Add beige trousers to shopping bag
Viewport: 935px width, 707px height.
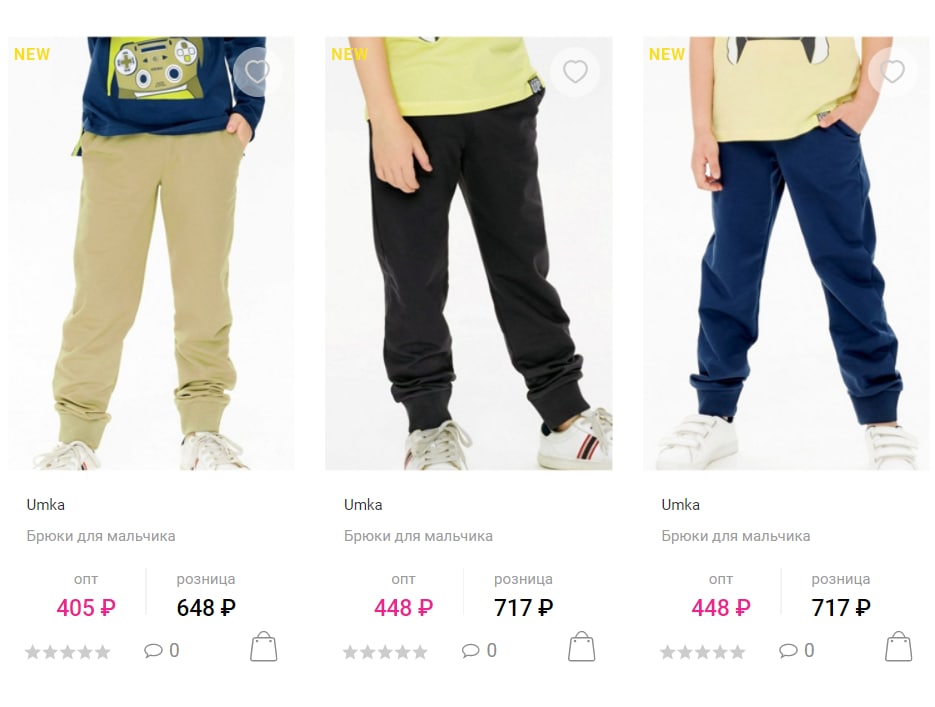point(264,647)
